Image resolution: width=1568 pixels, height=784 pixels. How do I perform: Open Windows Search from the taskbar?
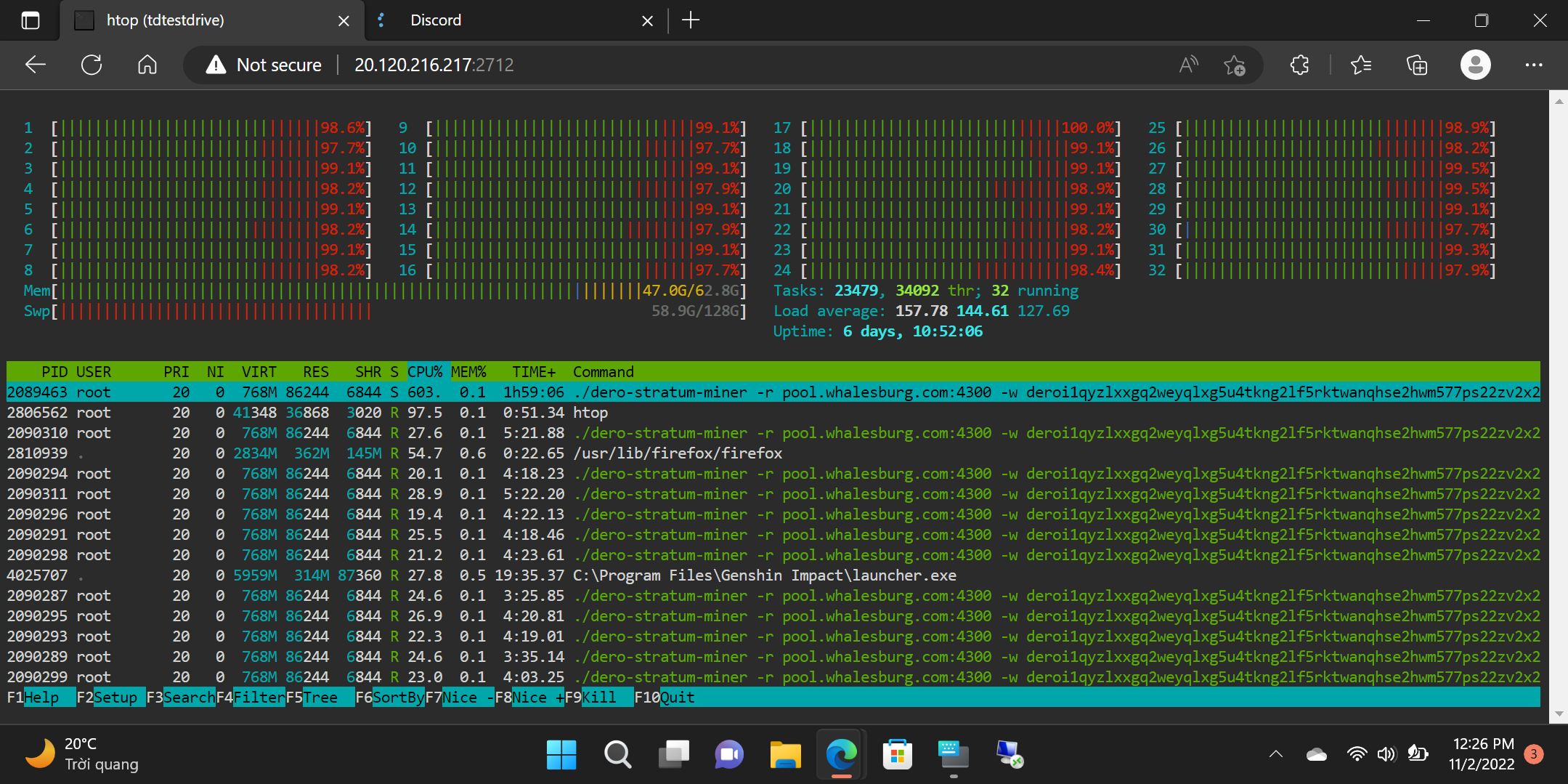[x=617, y=754]
